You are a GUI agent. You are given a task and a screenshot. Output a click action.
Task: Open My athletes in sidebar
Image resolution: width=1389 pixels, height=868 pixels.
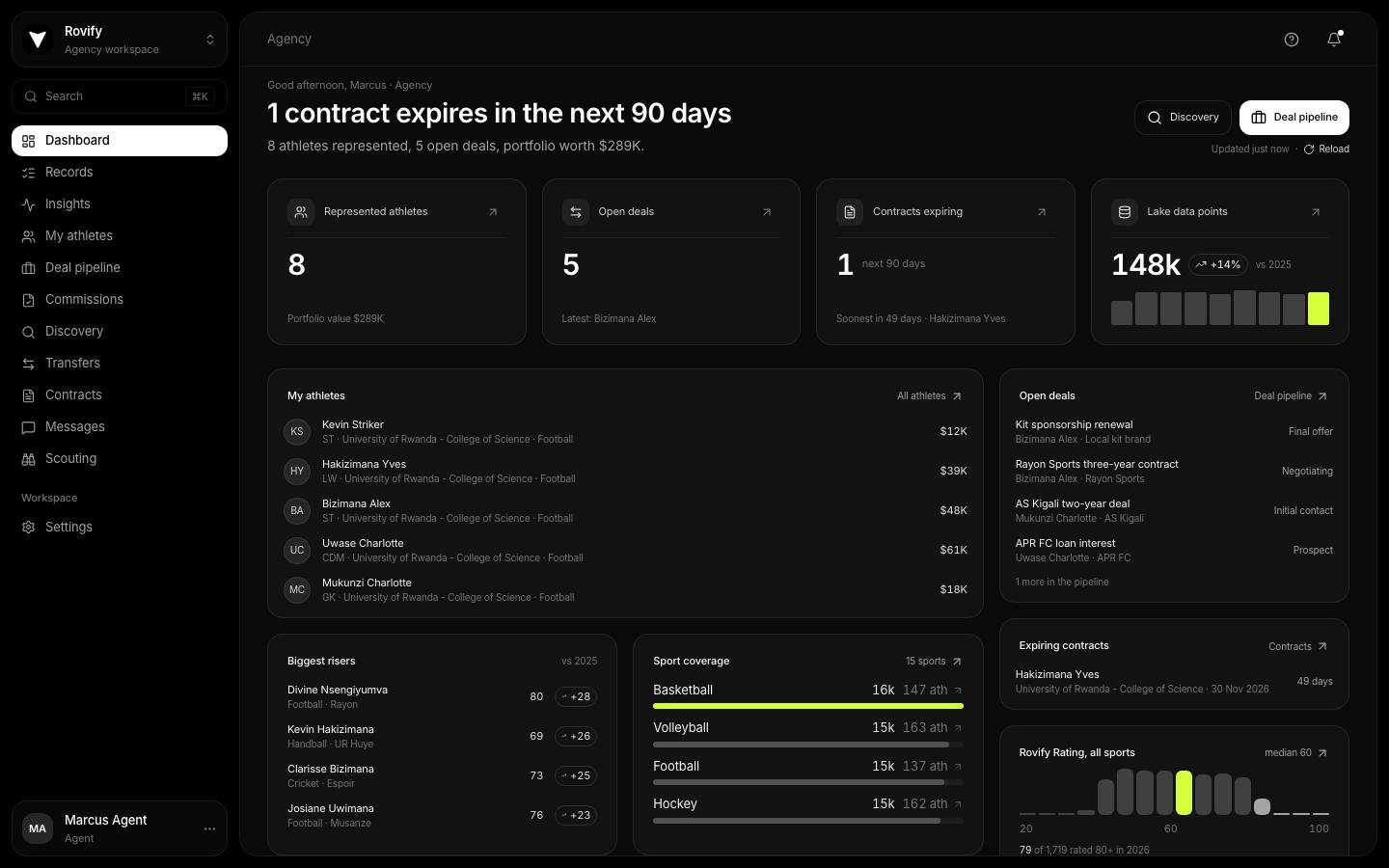pyautogui.click(x=120, y=236)
